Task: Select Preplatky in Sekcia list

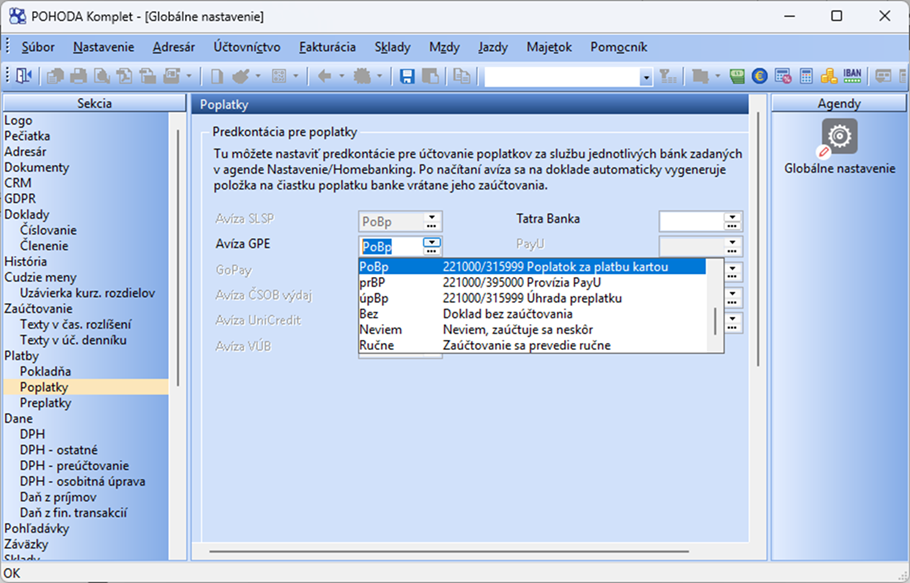Action: click(45, 403)
